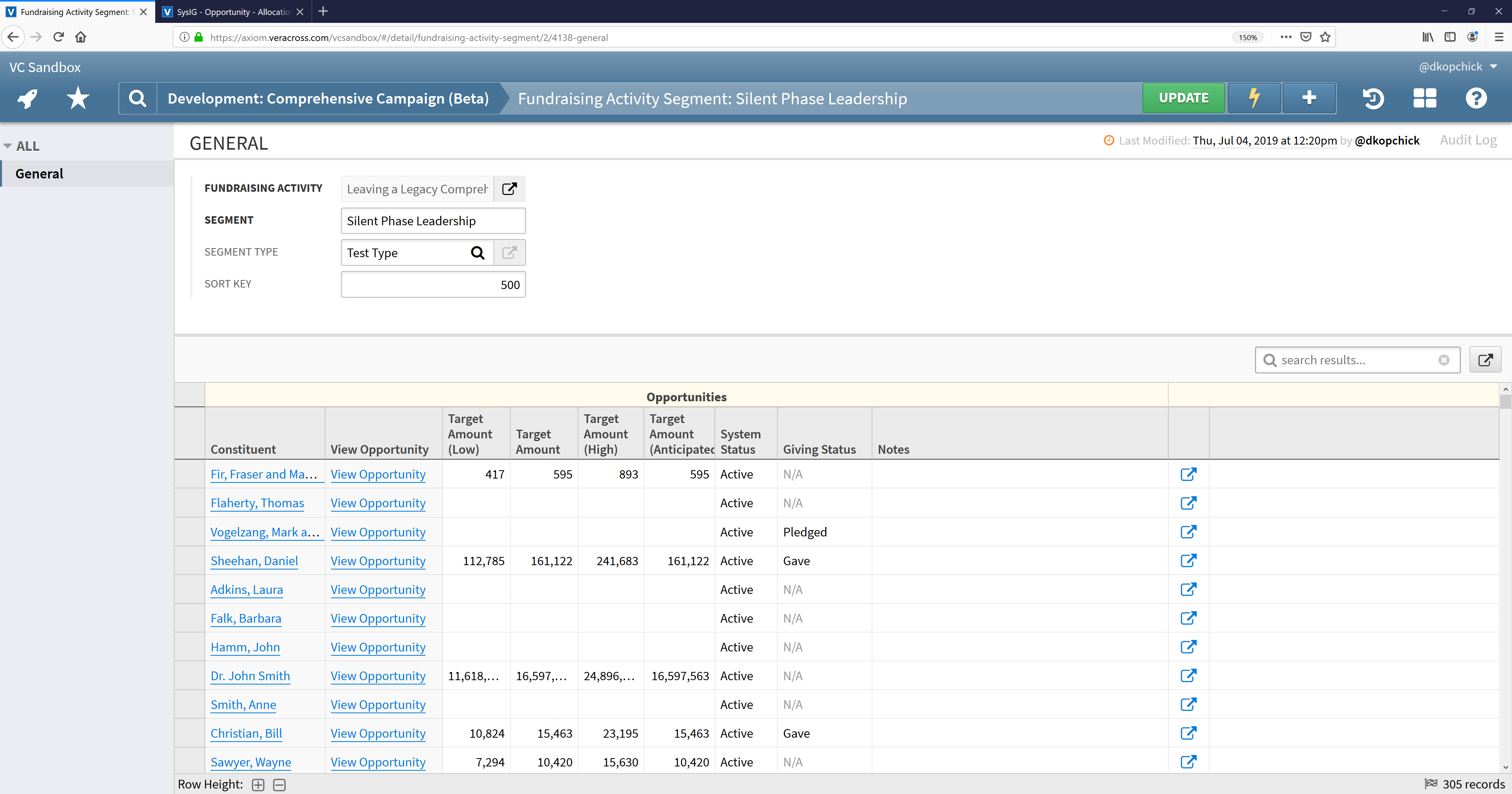Click the plus add record button
The image size is (1512, 794).
point(1309,98)
